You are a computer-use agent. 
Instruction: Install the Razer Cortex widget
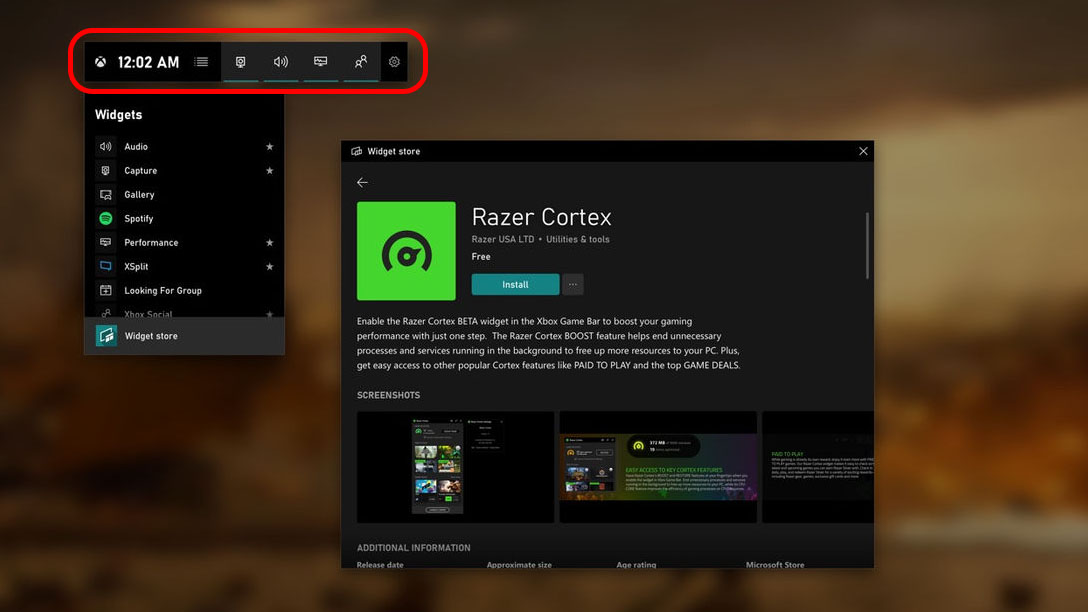[x=514, y=284]
